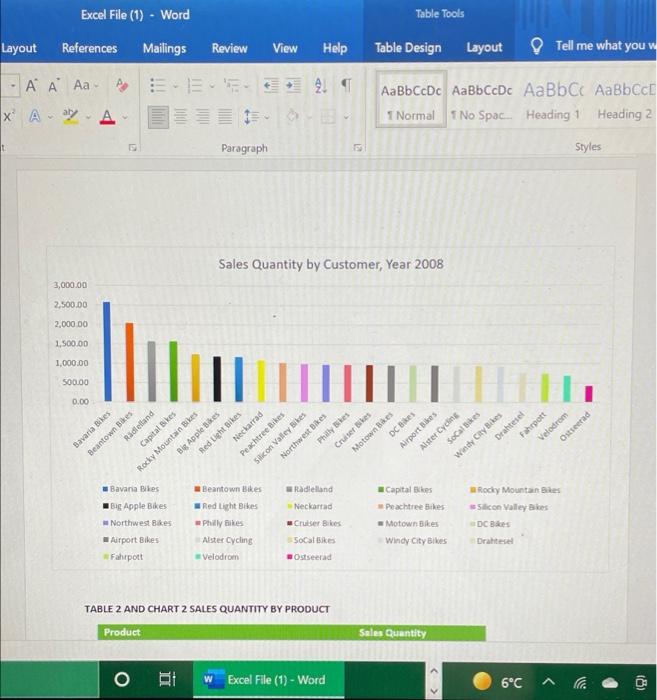Screen dimensions: 657x700
Task: Open the Table Design tab
Action: (x=408, y=48)
